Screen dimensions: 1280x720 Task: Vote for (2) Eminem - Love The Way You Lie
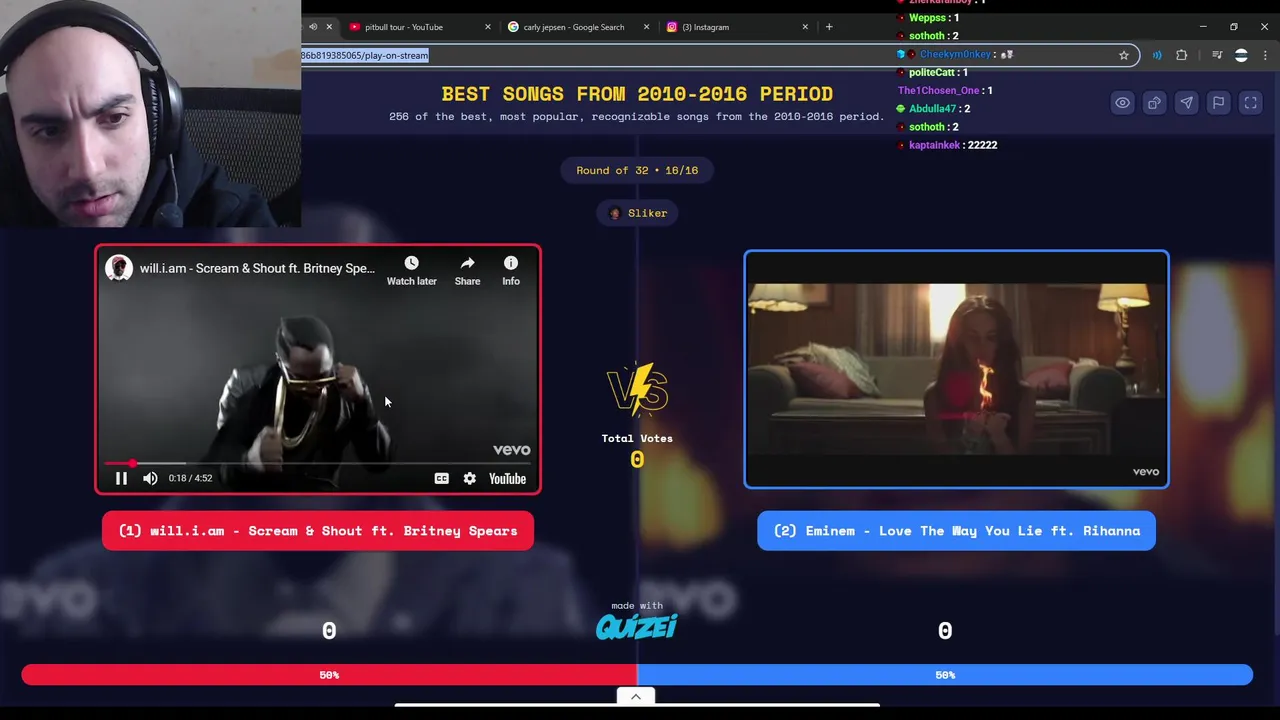(x=956, y=531)
